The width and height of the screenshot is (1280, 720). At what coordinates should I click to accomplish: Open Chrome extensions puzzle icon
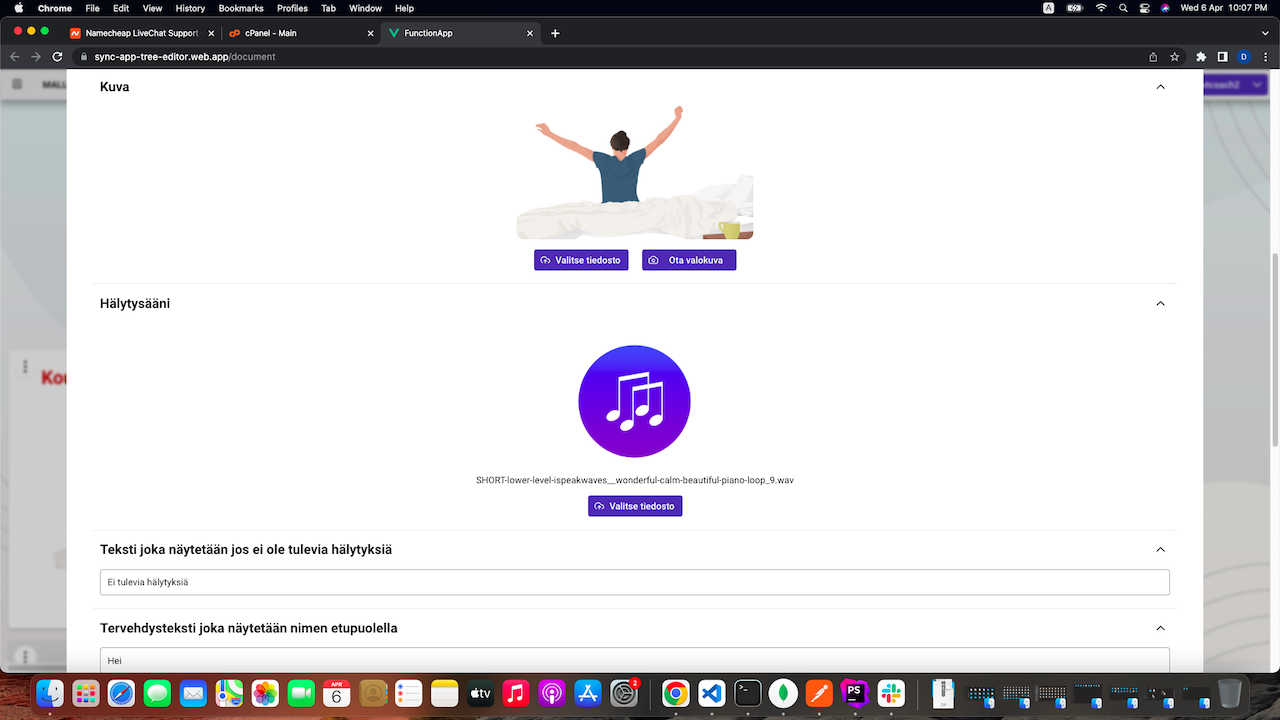click(1200, 57)
